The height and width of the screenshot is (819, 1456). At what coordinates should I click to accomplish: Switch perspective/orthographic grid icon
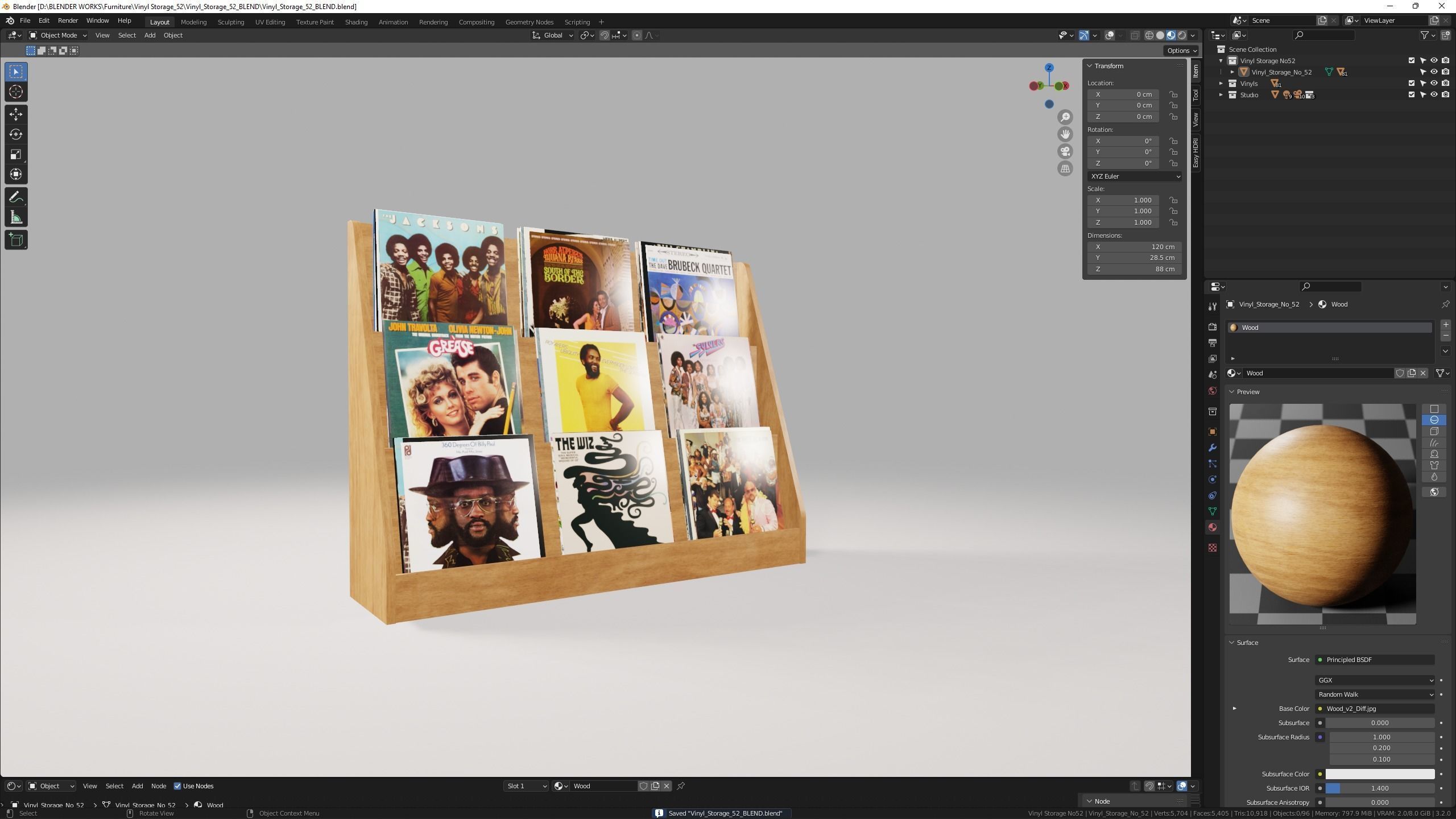(1065, 168)
